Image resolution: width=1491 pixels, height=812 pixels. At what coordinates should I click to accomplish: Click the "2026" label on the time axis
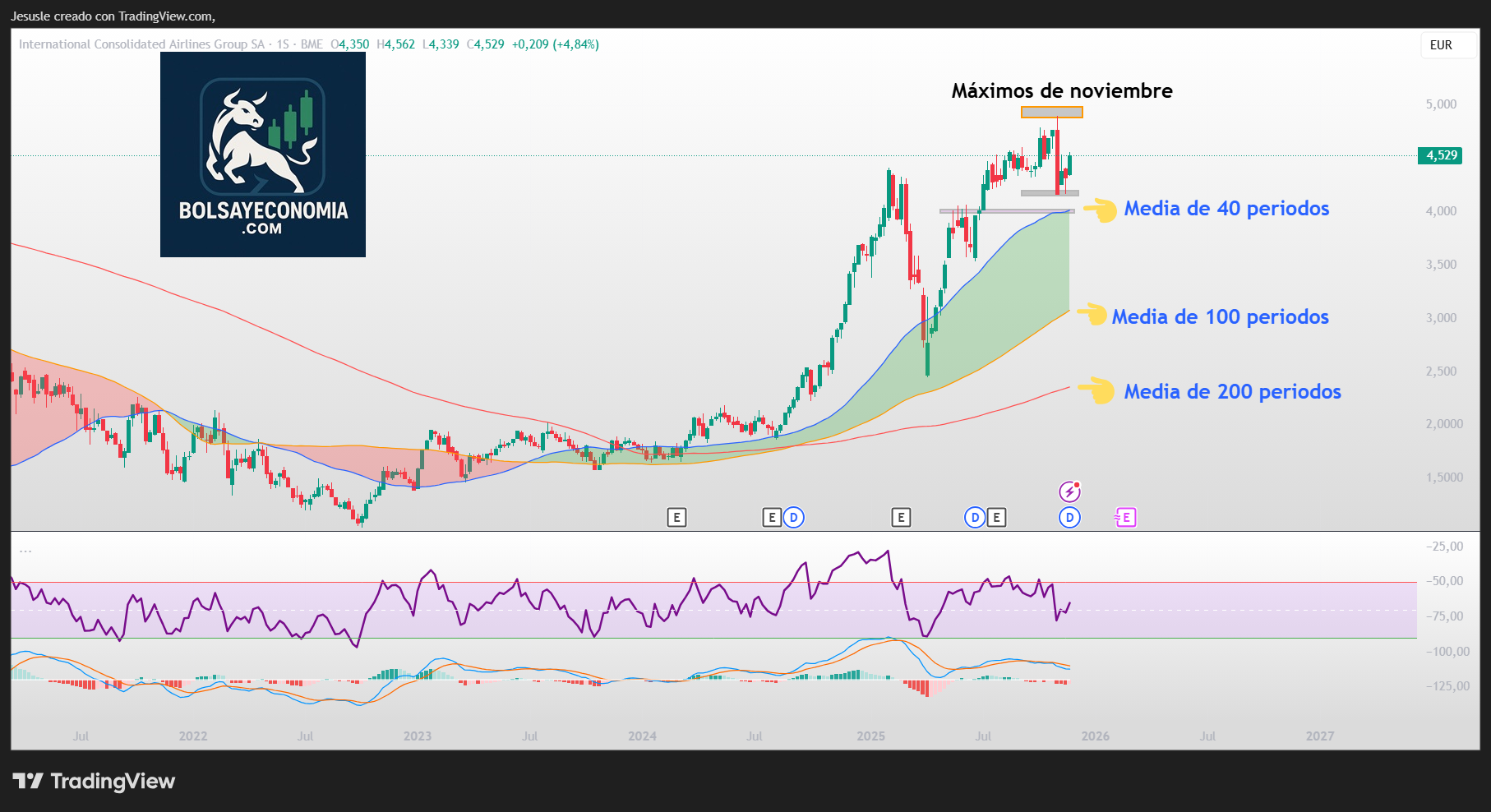[x=1096, y=736]
